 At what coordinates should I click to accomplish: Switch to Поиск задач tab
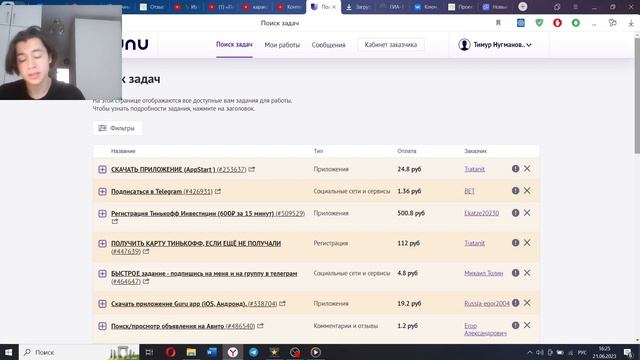234,44
